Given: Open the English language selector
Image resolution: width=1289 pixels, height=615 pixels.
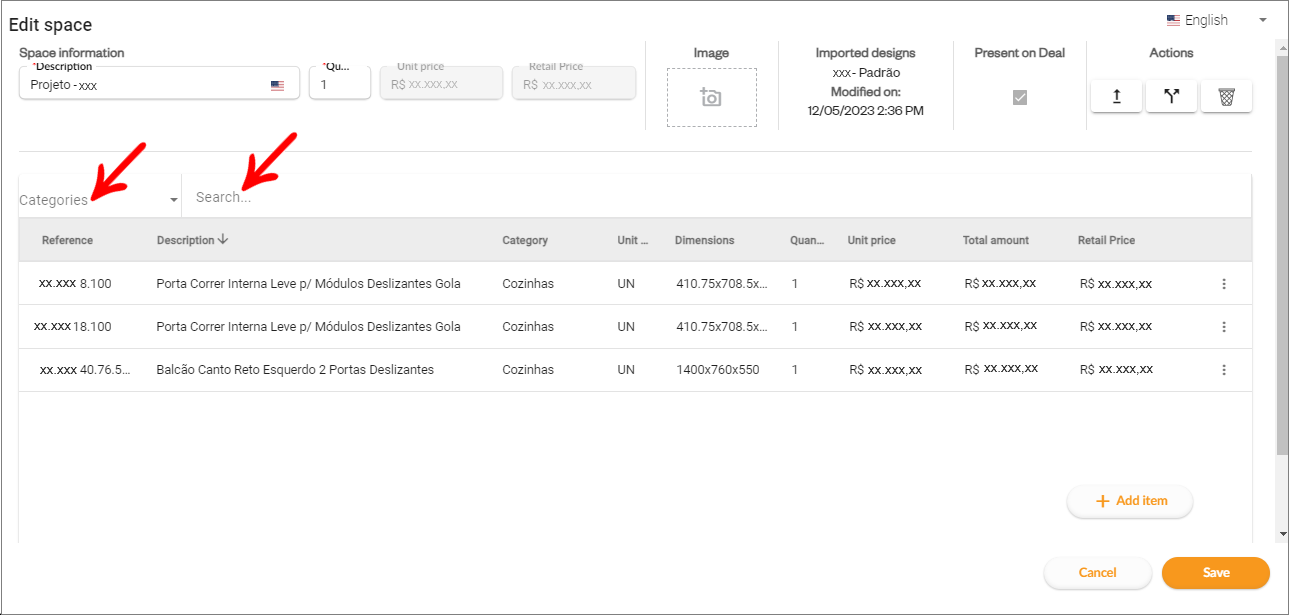Looking at the screenshot, I should (1215, 20).
